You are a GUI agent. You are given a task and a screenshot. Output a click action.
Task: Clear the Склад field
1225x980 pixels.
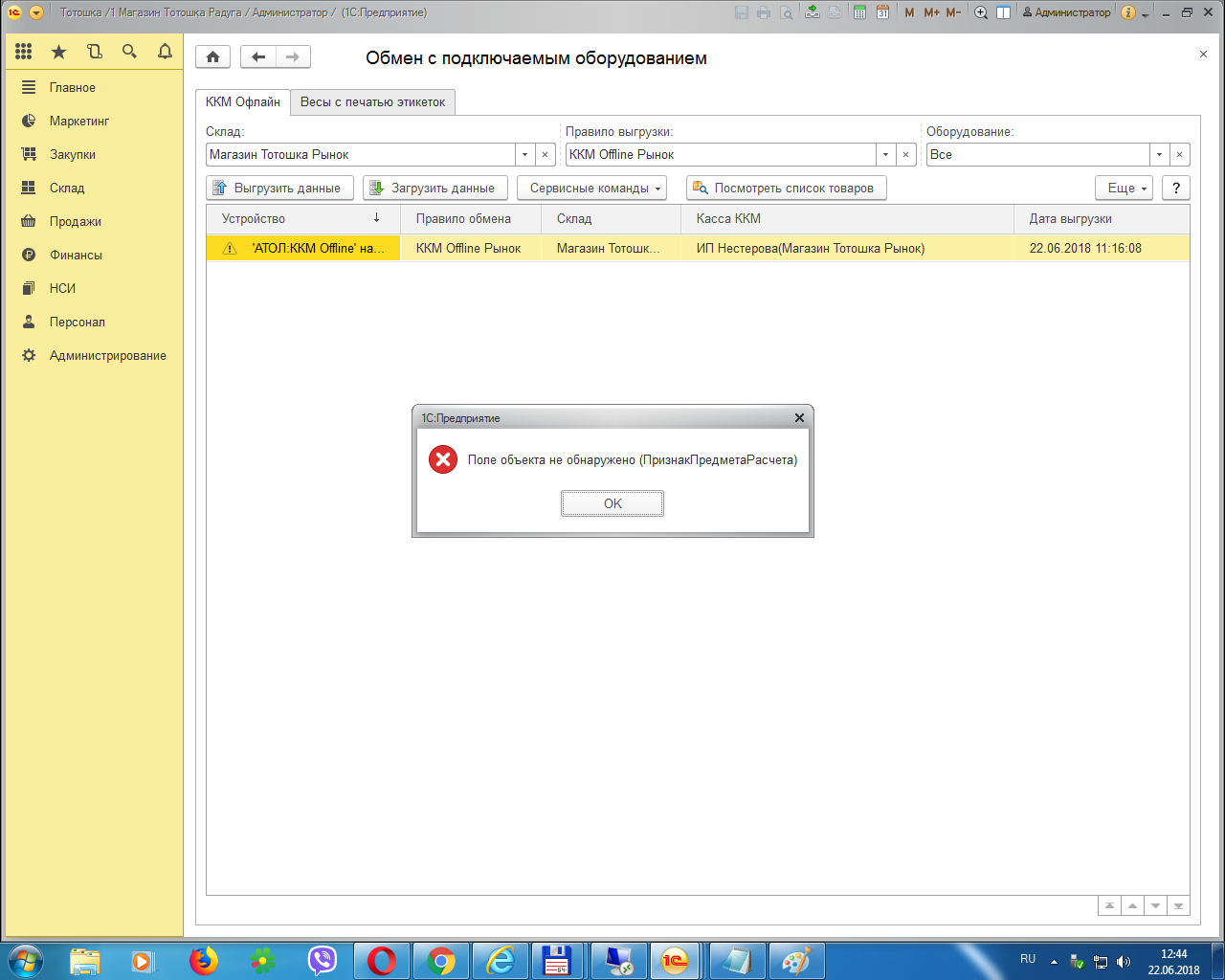[545, 154]
